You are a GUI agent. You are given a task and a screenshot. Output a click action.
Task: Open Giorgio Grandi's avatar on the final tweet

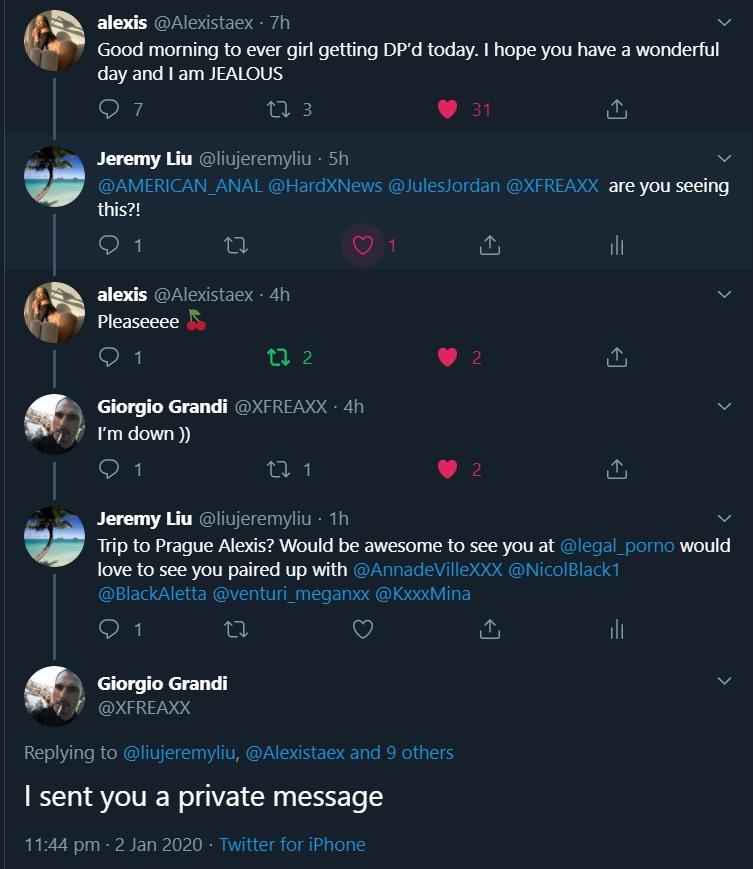54,696
